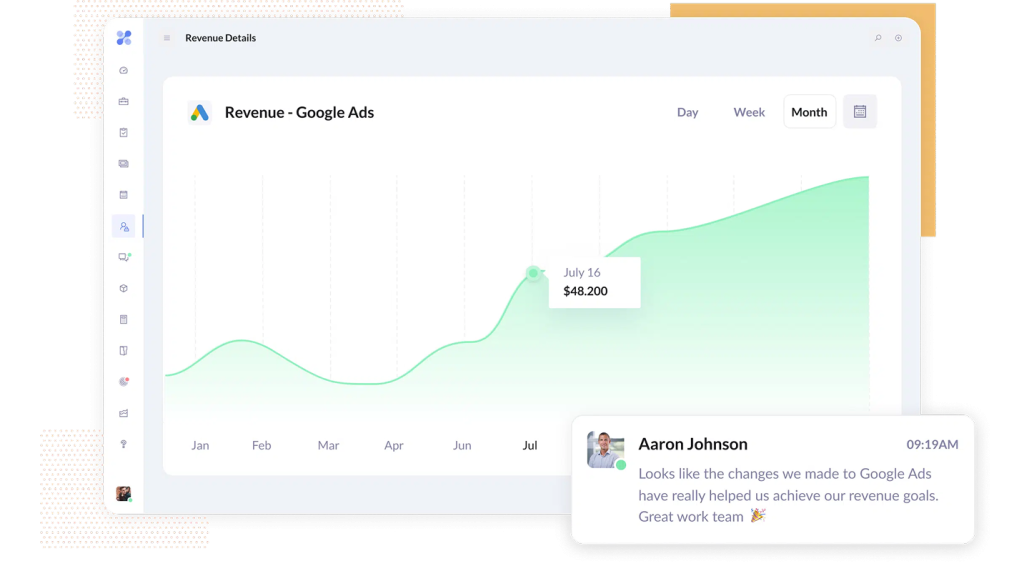Open the briefcase icon in sidebar
This screenshot has width=1024, height=566.
click(124, 101)
